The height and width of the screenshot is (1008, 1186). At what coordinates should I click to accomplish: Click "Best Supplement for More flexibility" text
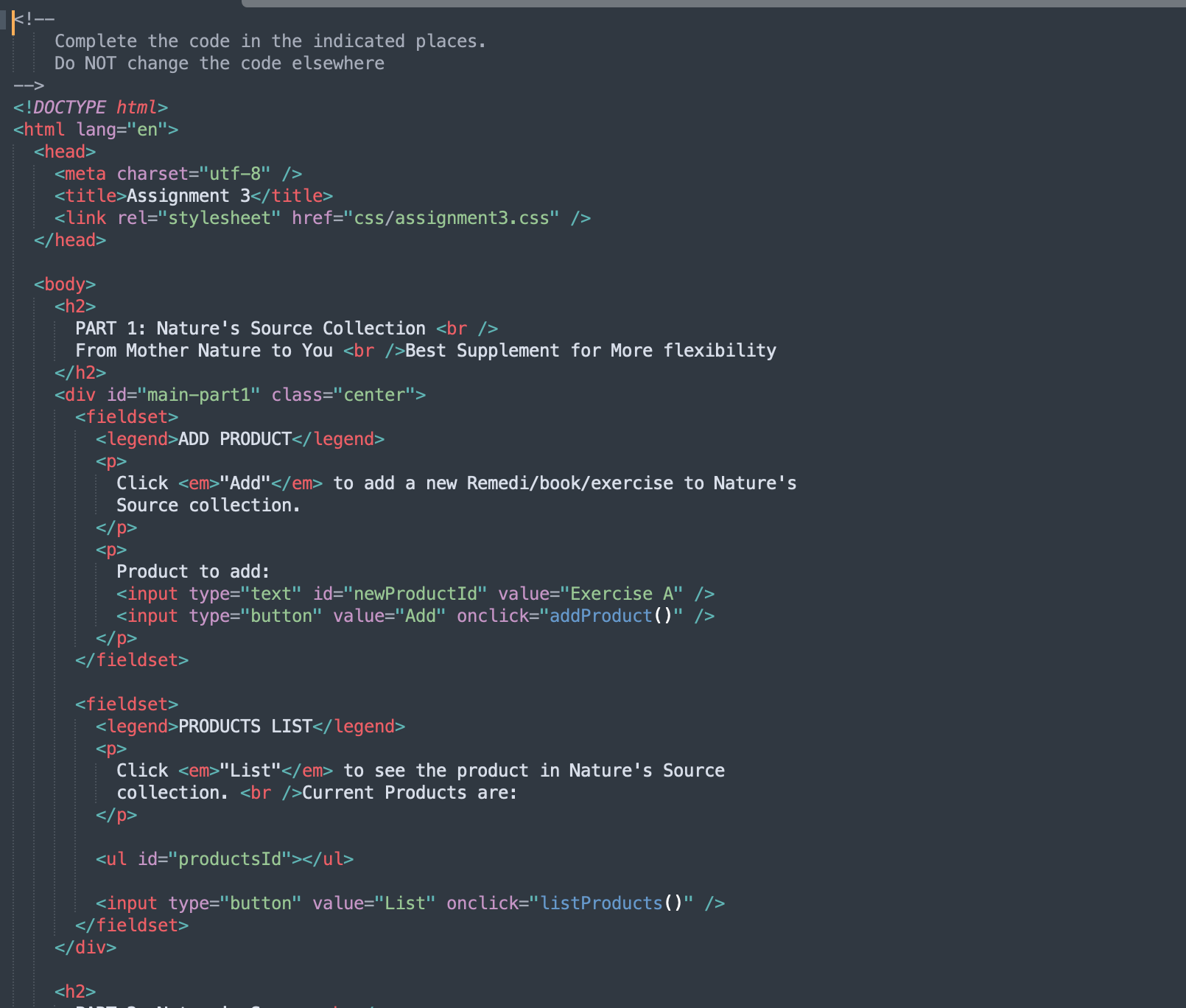591,351
